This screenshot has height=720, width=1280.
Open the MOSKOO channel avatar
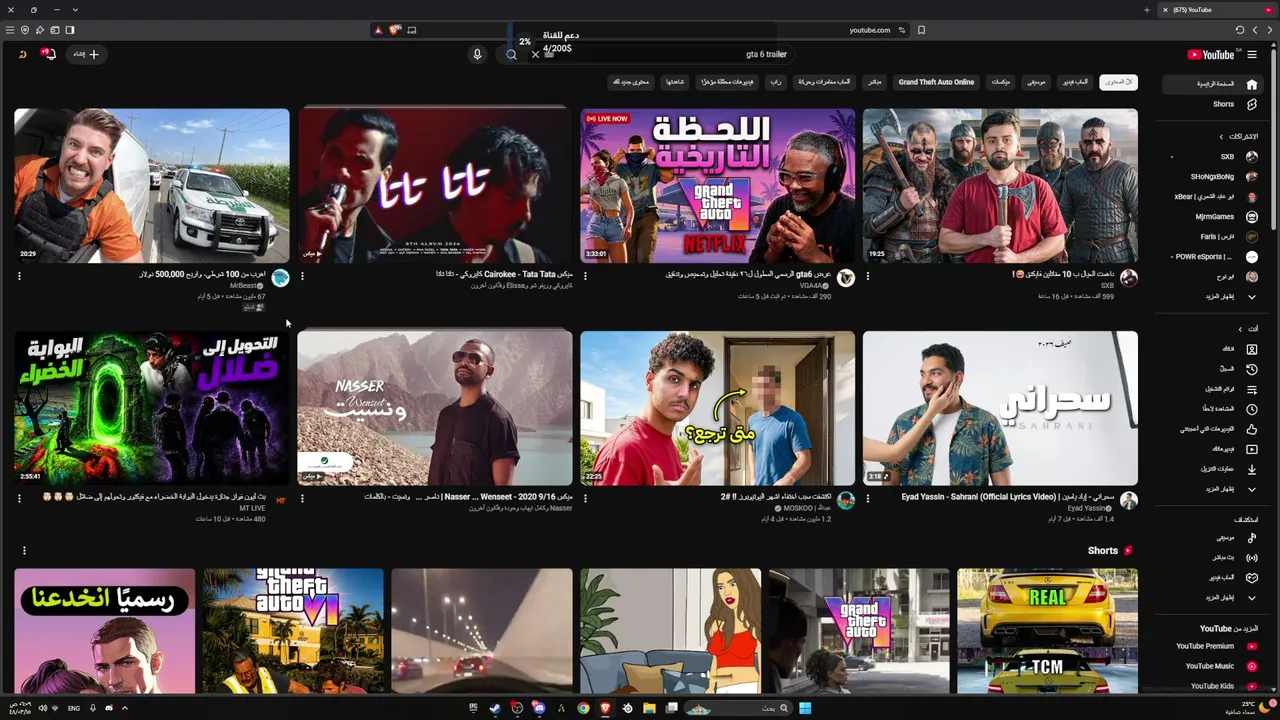(x=846, y=500)
